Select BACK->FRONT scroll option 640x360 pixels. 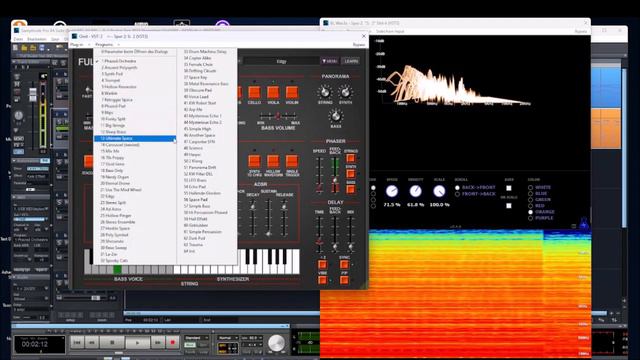(x=458, y=188)
